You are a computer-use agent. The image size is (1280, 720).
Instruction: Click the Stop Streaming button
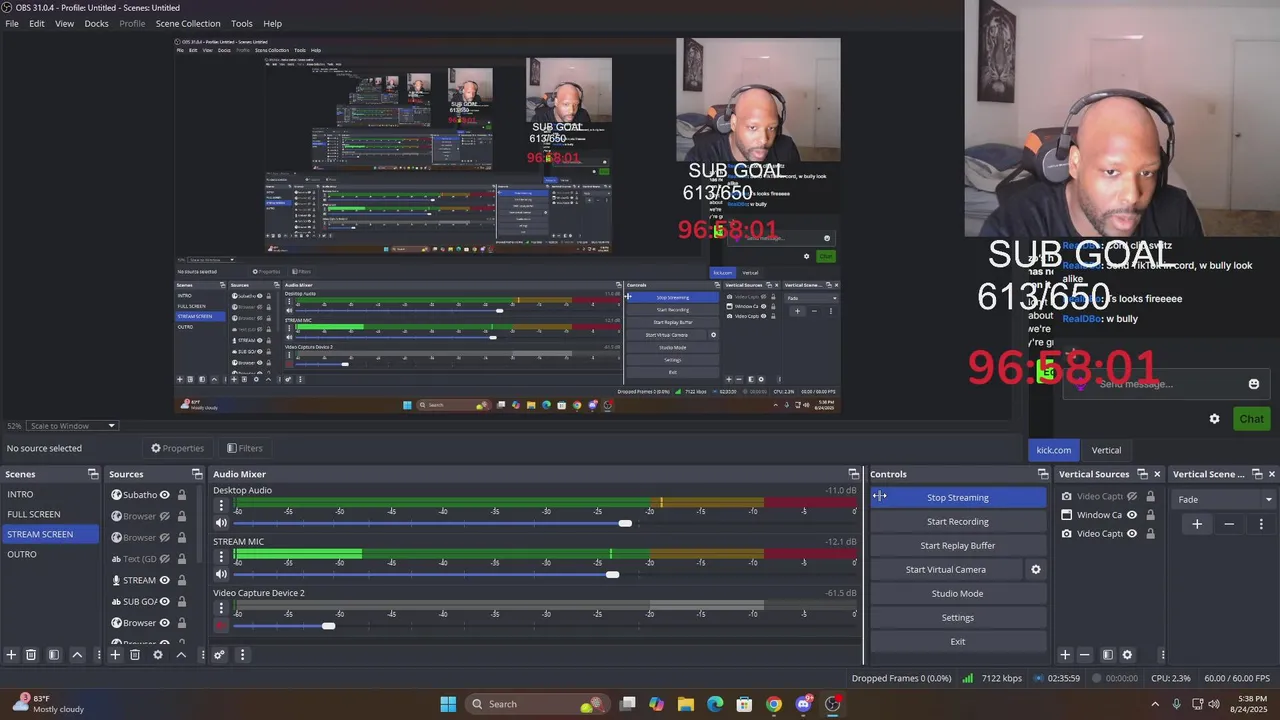[x=958, y=497]
